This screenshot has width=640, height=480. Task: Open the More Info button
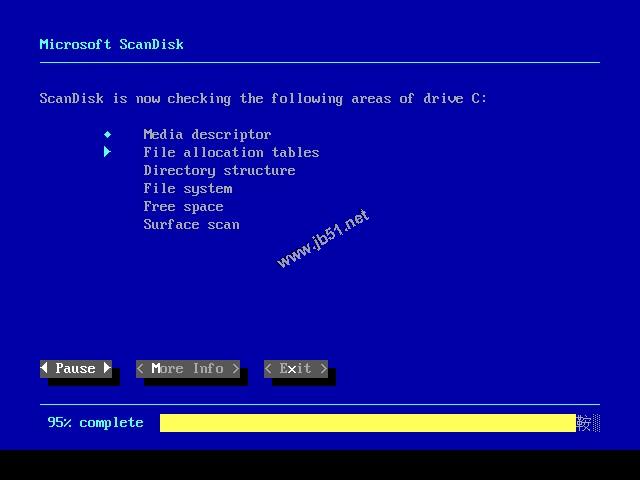(188, 369)
